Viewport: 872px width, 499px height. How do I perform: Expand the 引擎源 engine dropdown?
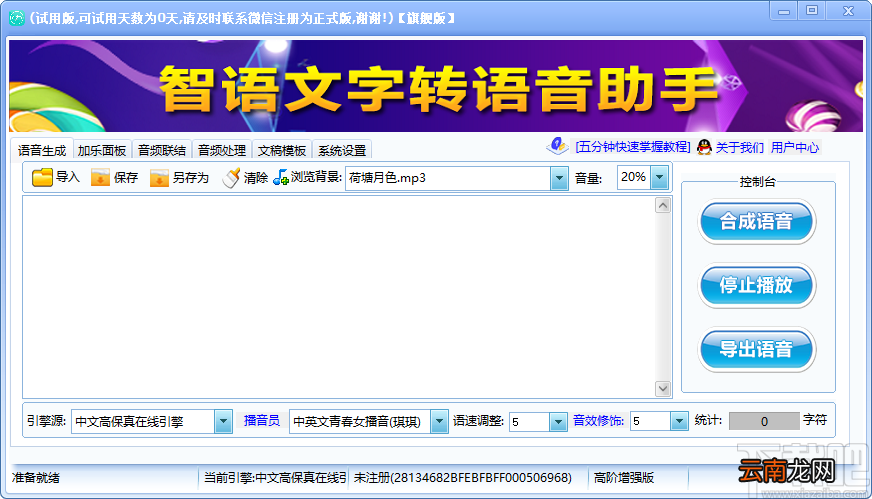(x=223, y=421)
